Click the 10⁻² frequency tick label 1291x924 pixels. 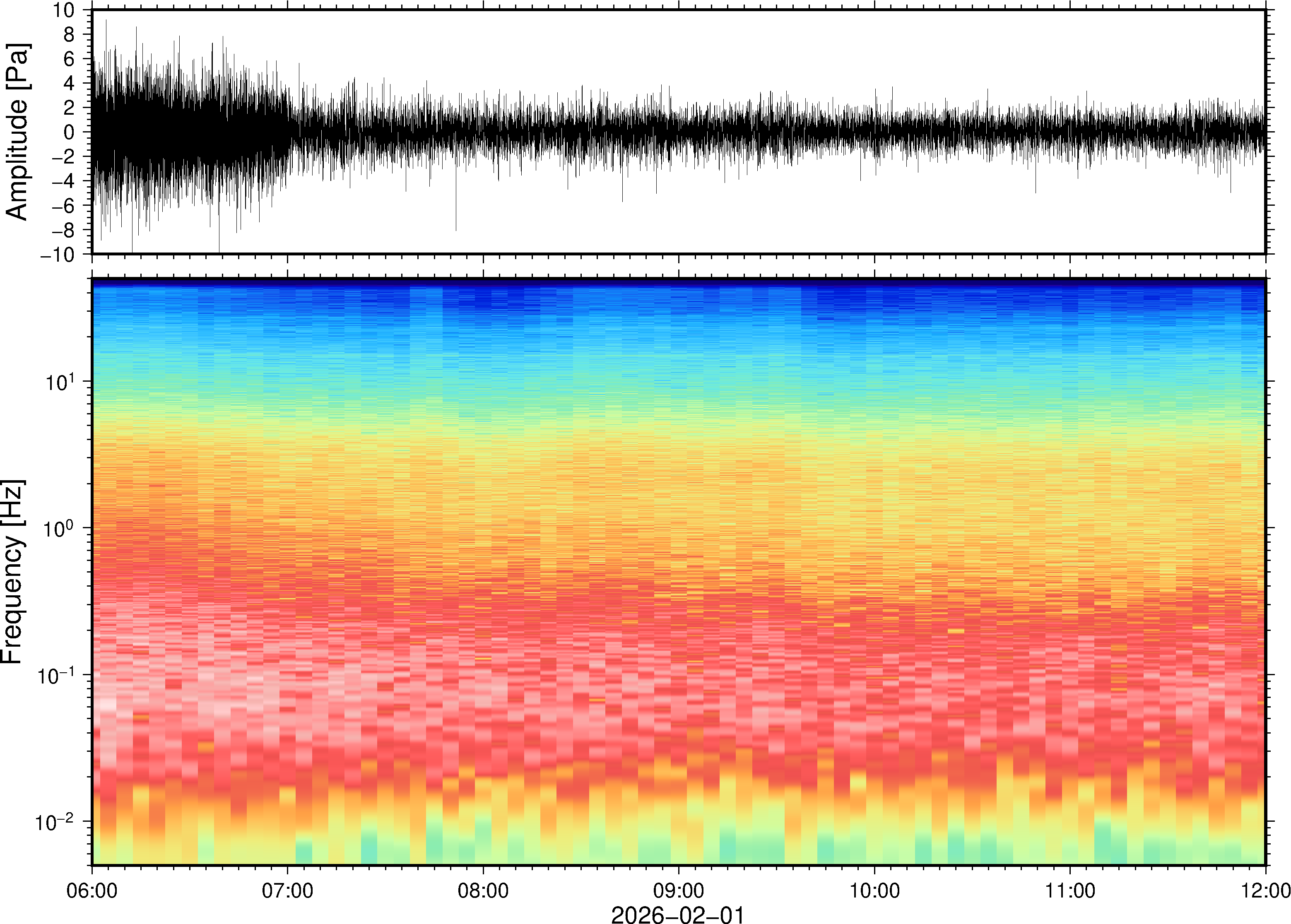pos(55,821)
